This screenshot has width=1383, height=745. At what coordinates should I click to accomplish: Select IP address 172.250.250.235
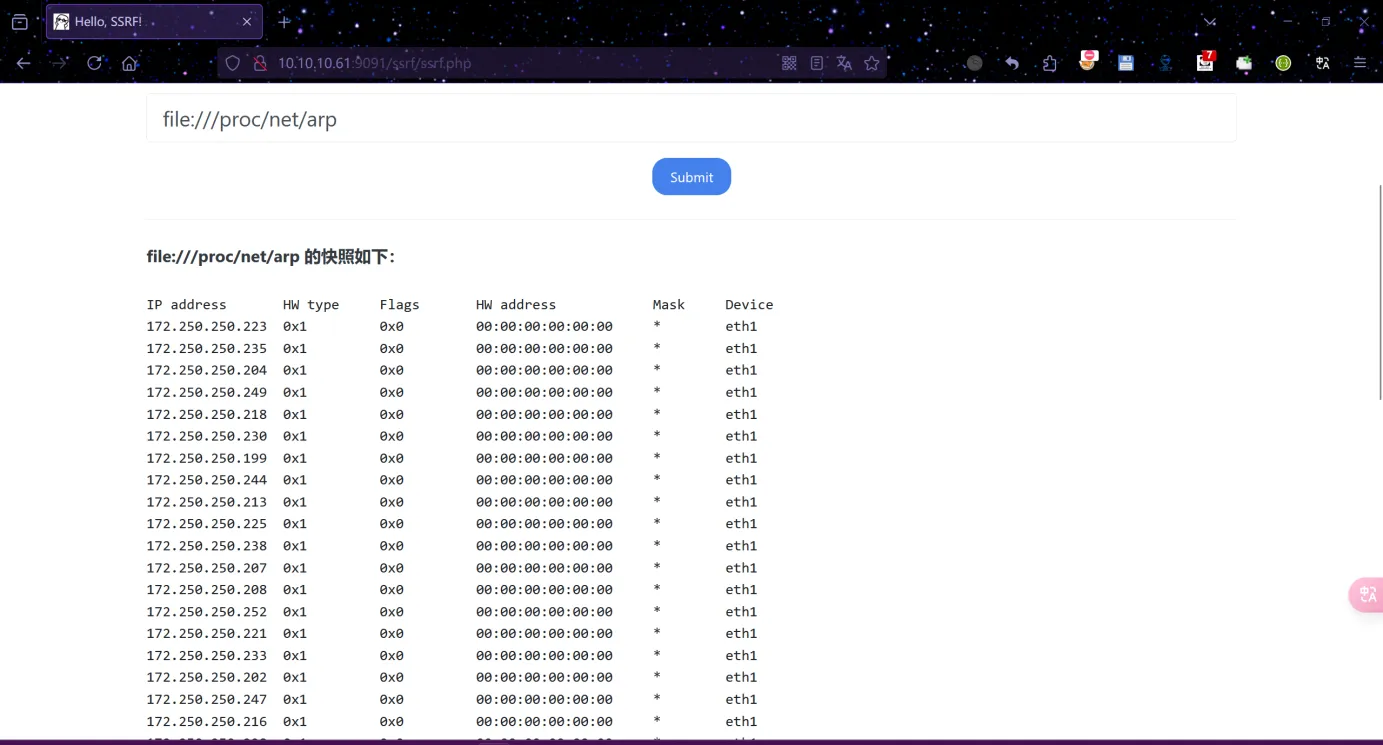[x=207, y=348]
